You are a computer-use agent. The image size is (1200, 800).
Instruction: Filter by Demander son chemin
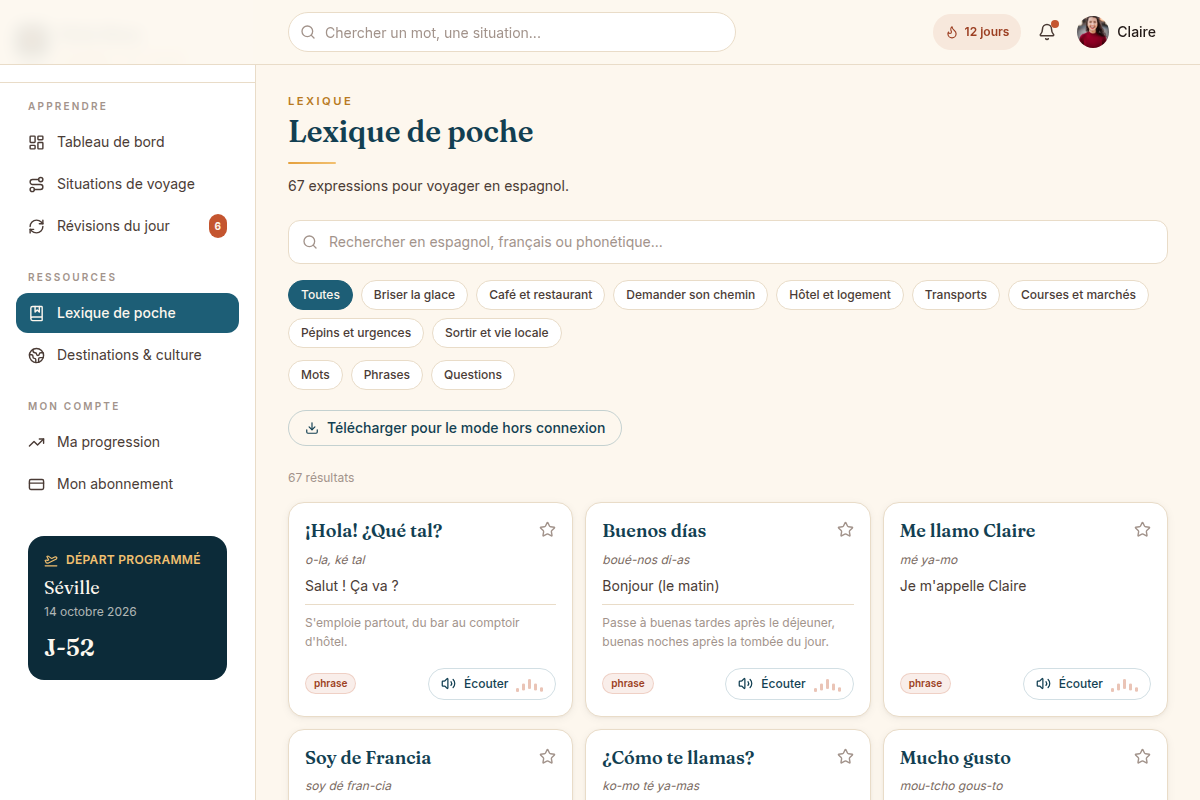pyautogui.click(x=690, y=295)
